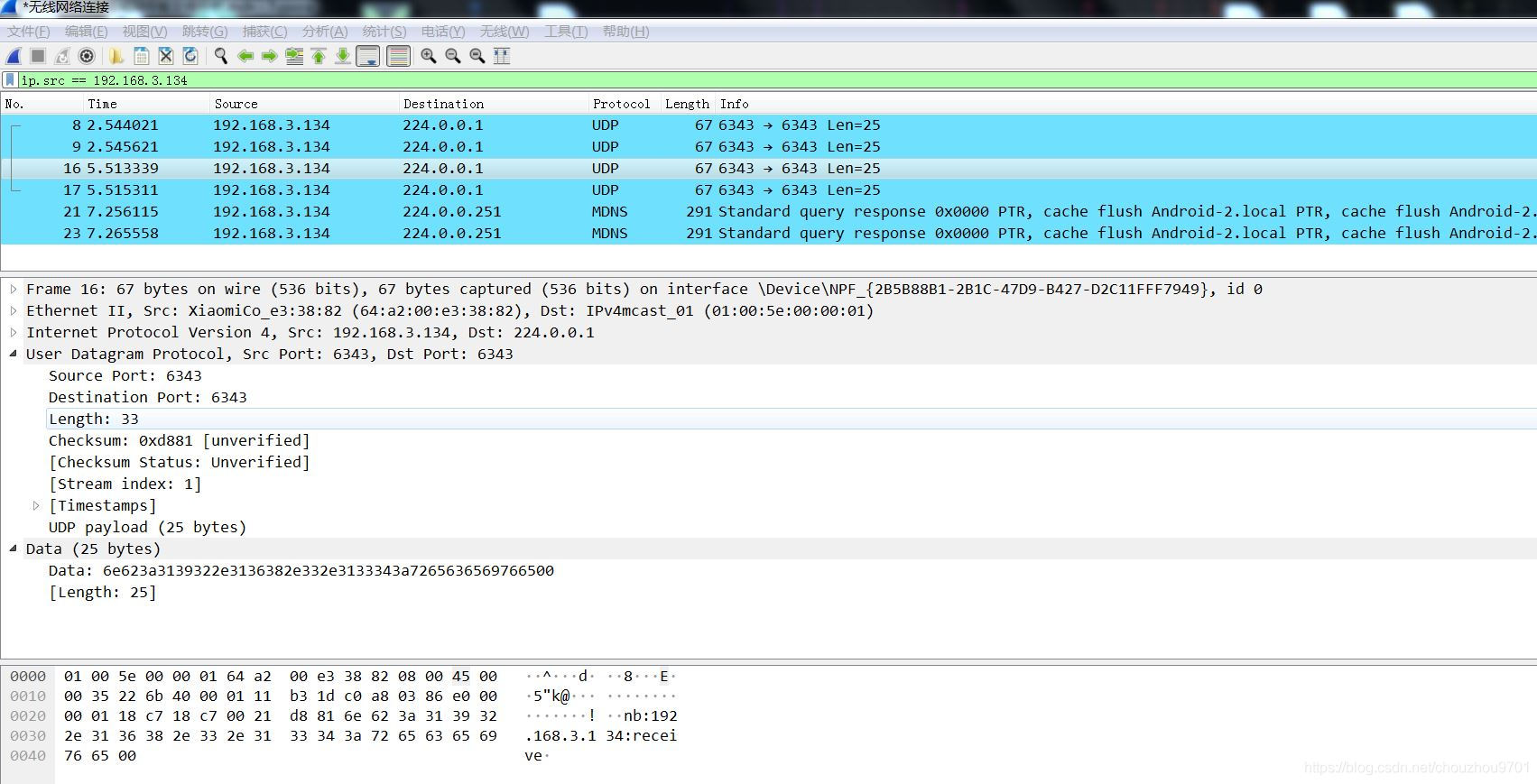
Task: Jump to last packet icon
Action: pos(343,56)
